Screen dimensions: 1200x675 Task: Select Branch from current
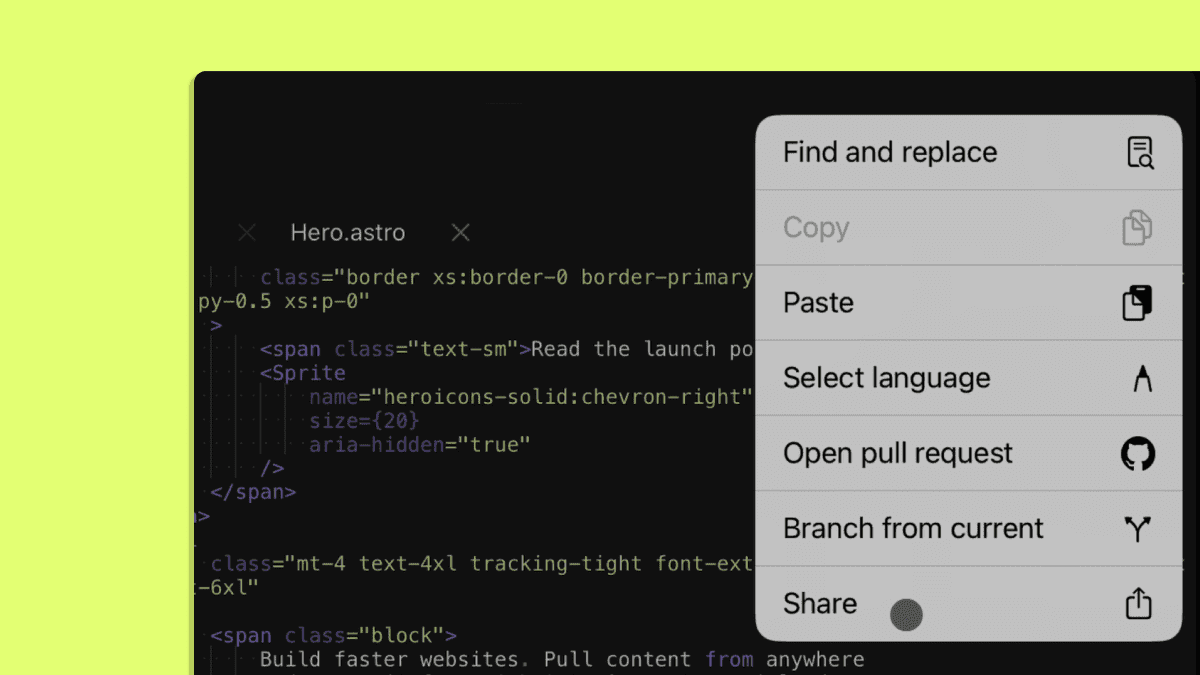(x=913, y=528)
